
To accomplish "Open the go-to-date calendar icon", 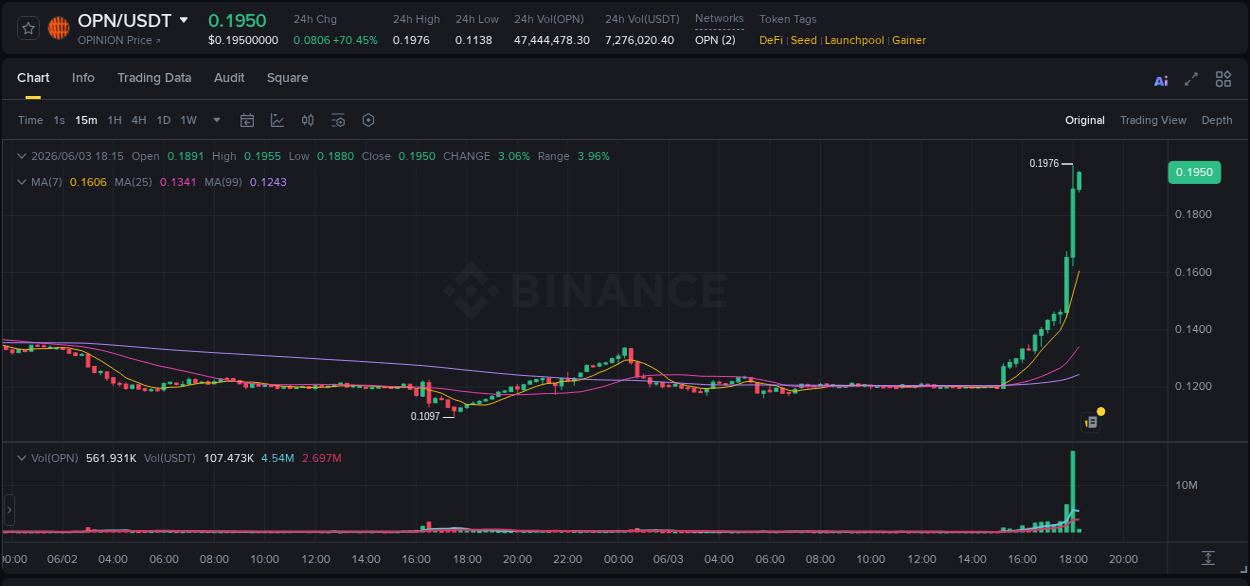I will coord(247,120).
